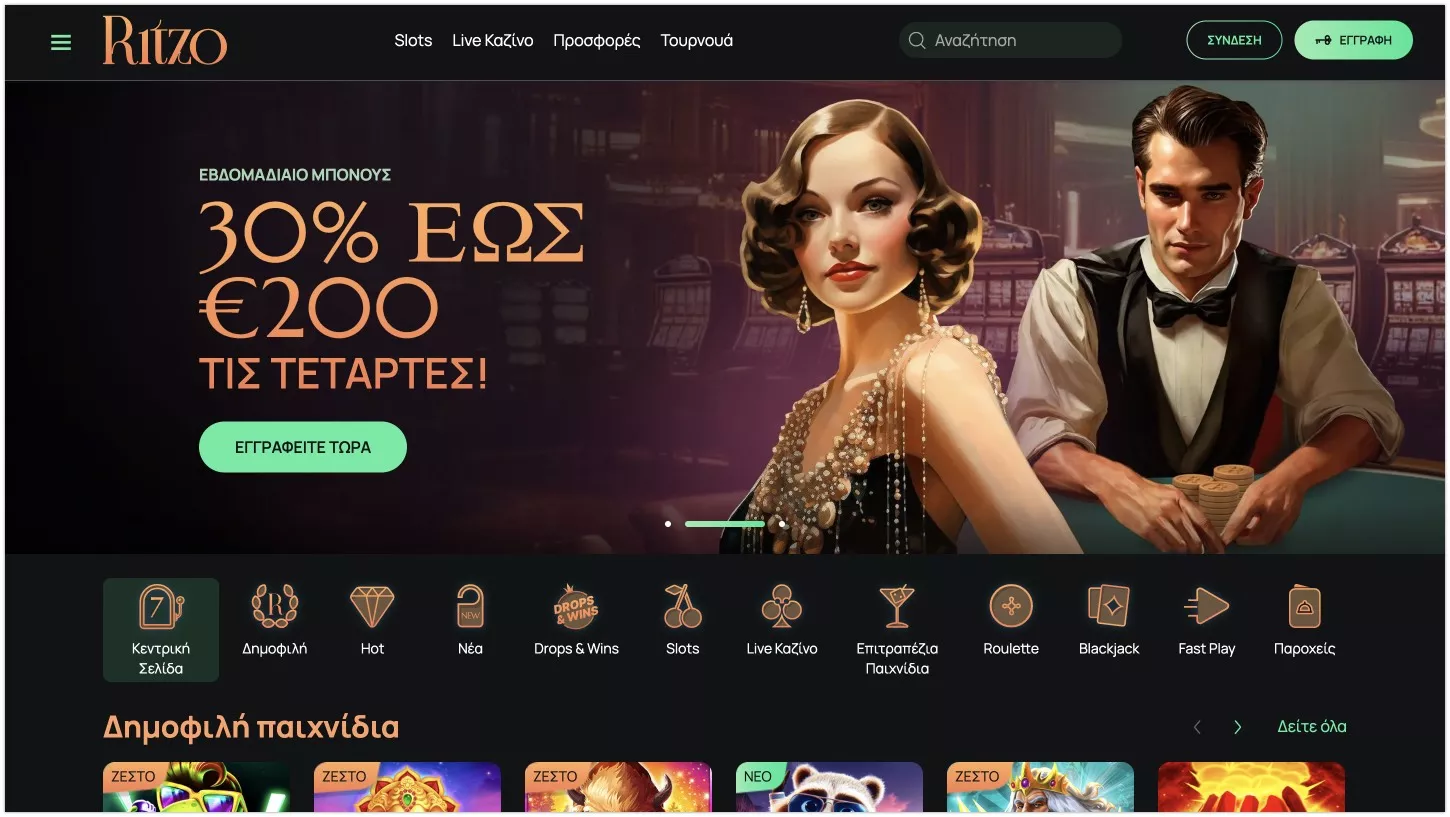Open the Drops & Wins category icon
Viewport: 1450px width, 817px height.
pos(576,606)
